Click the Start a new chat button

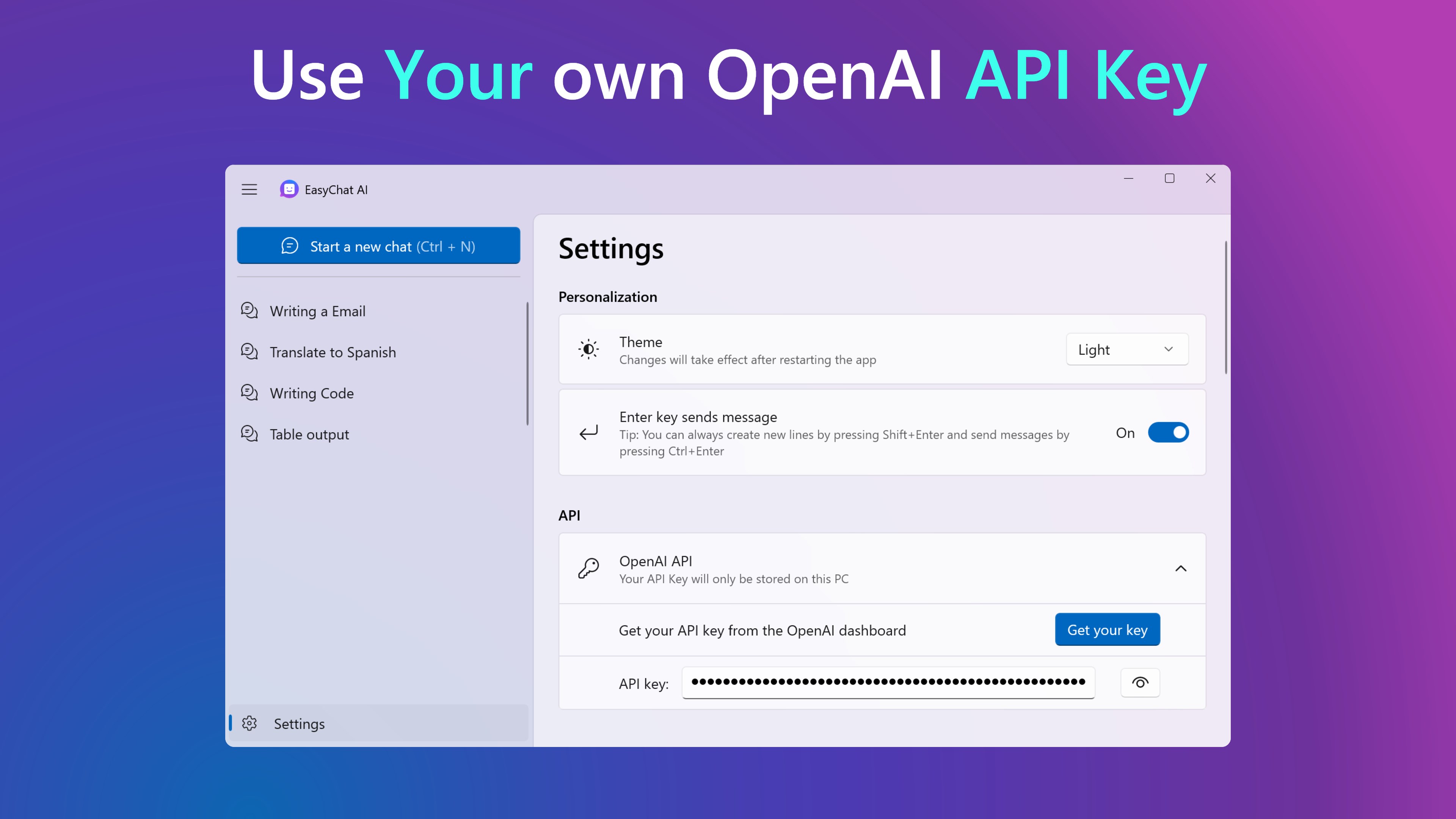pos(378,246)
